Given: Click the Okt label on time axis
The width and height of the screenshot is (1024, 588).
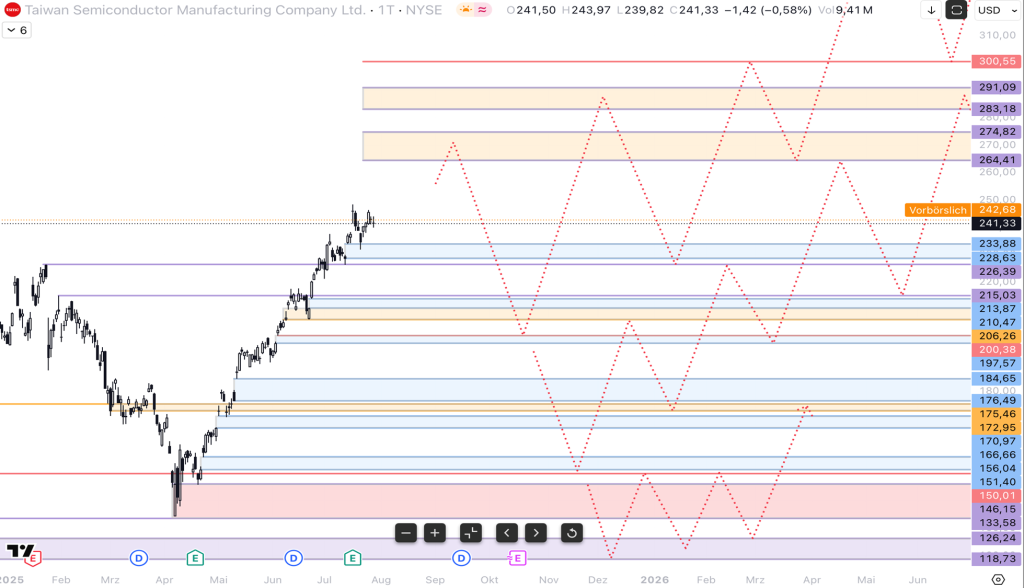Looking at the screenshot, I should point(489,580).
